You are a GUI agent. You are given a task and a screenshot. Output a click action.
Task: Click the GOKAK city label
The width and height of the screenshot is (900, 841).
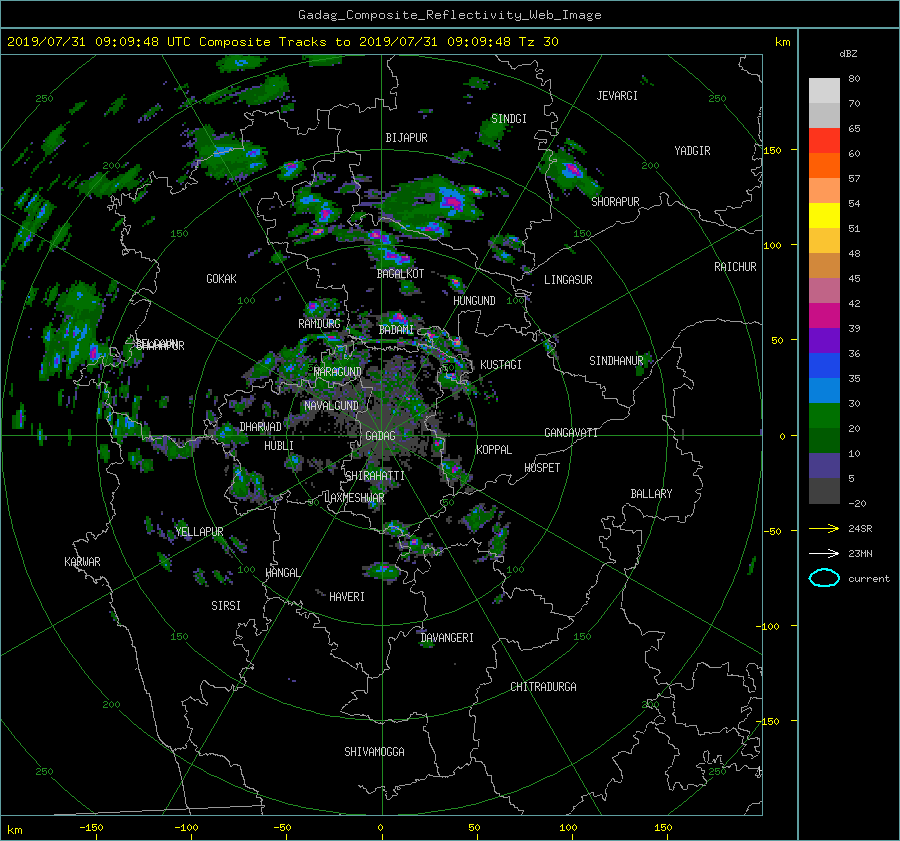point(221,279)
